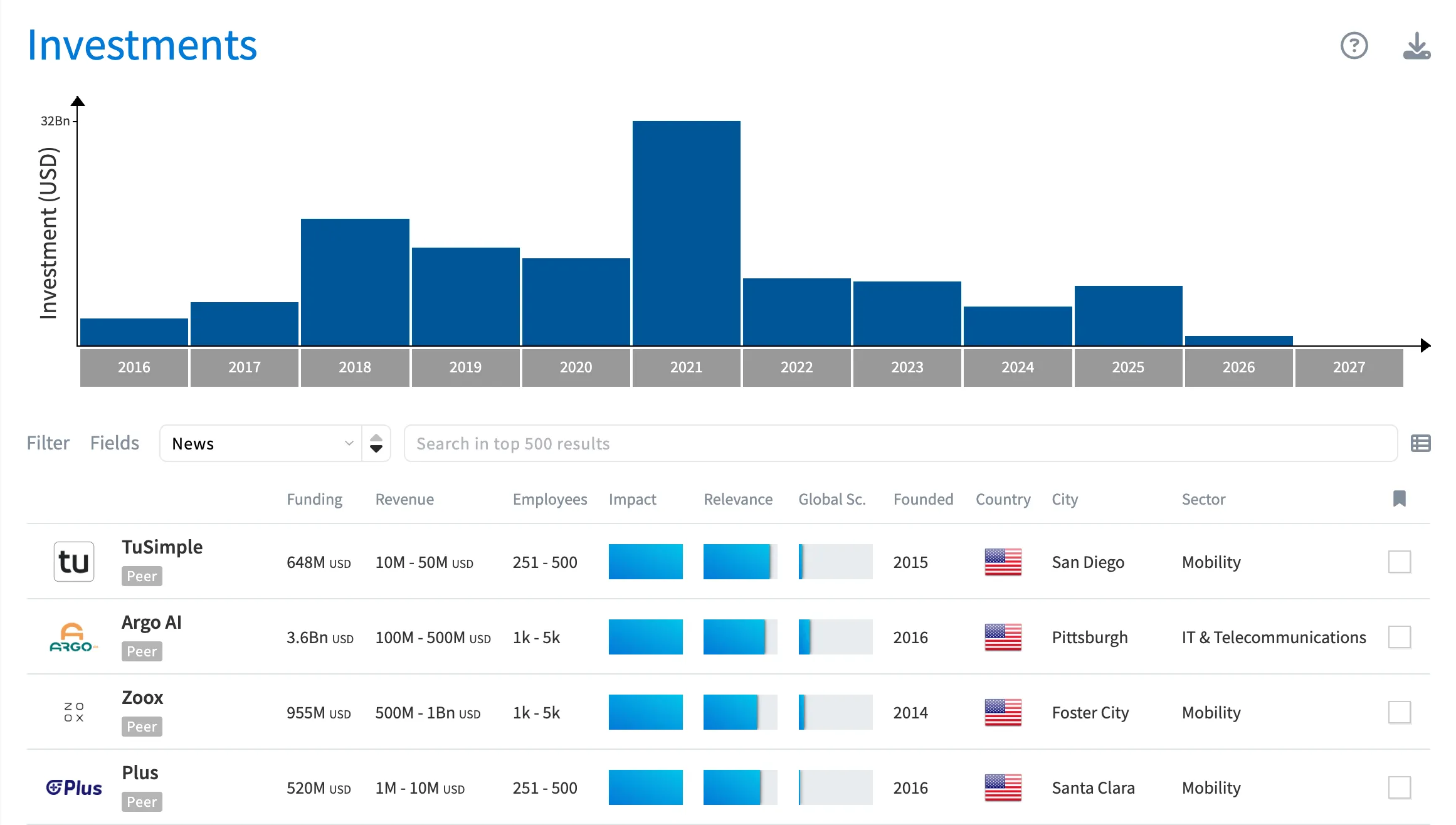Image resolution: width=1456 pixels, height=825 pixels.
Task: Check the bookmark box for Argo AI
Action: [1399, 637]
